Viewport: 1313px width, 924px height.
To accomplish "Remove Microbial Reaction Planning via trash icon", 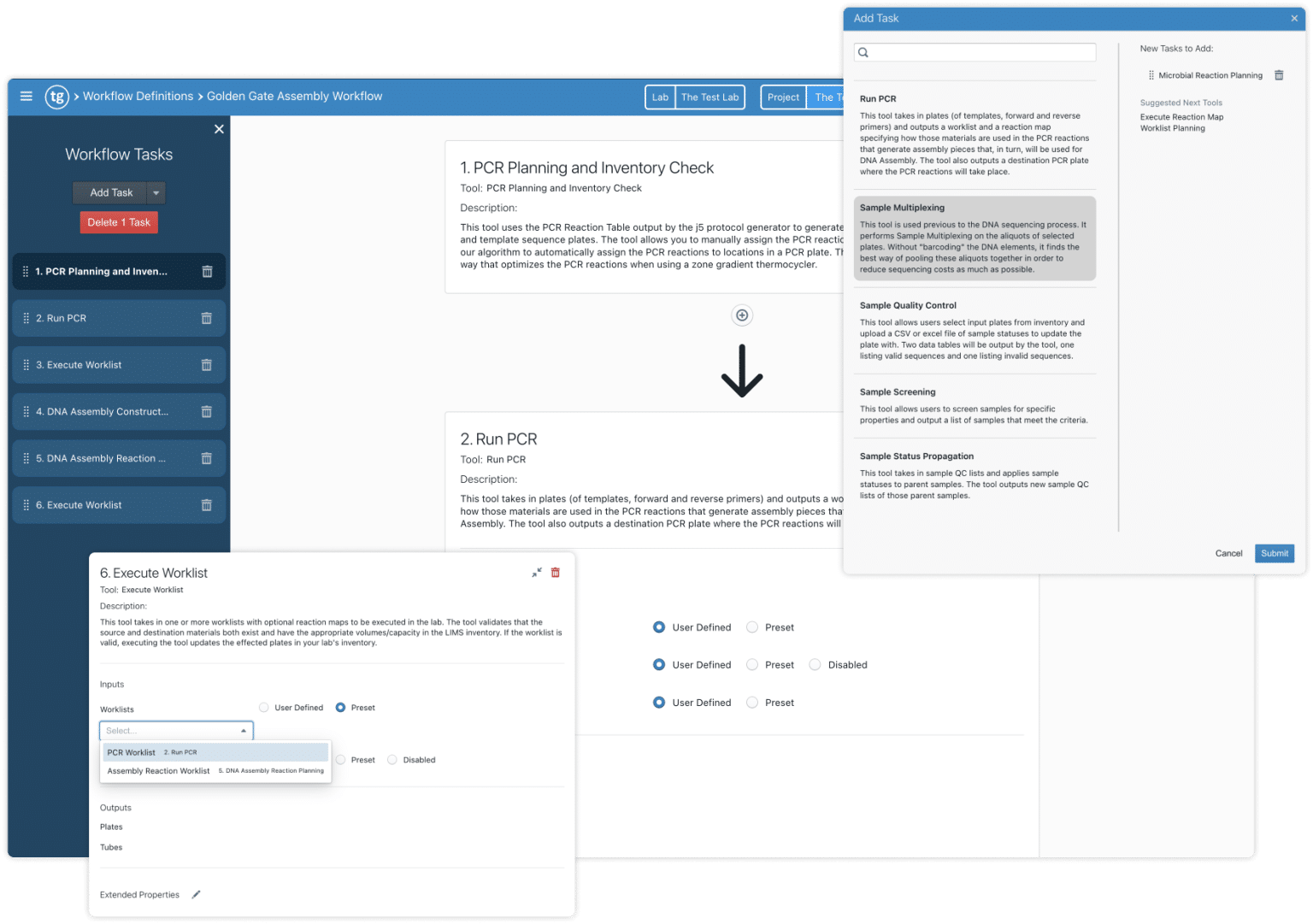I will [1279, 75].
